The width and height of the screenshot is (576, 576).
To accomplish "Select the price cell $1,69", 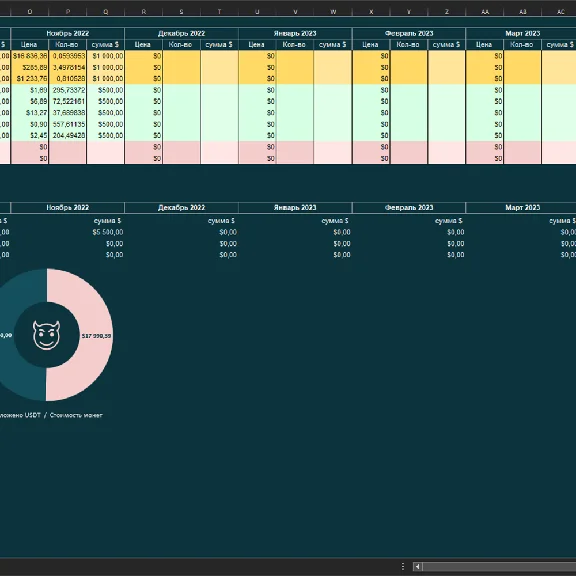I will [30, 90].
